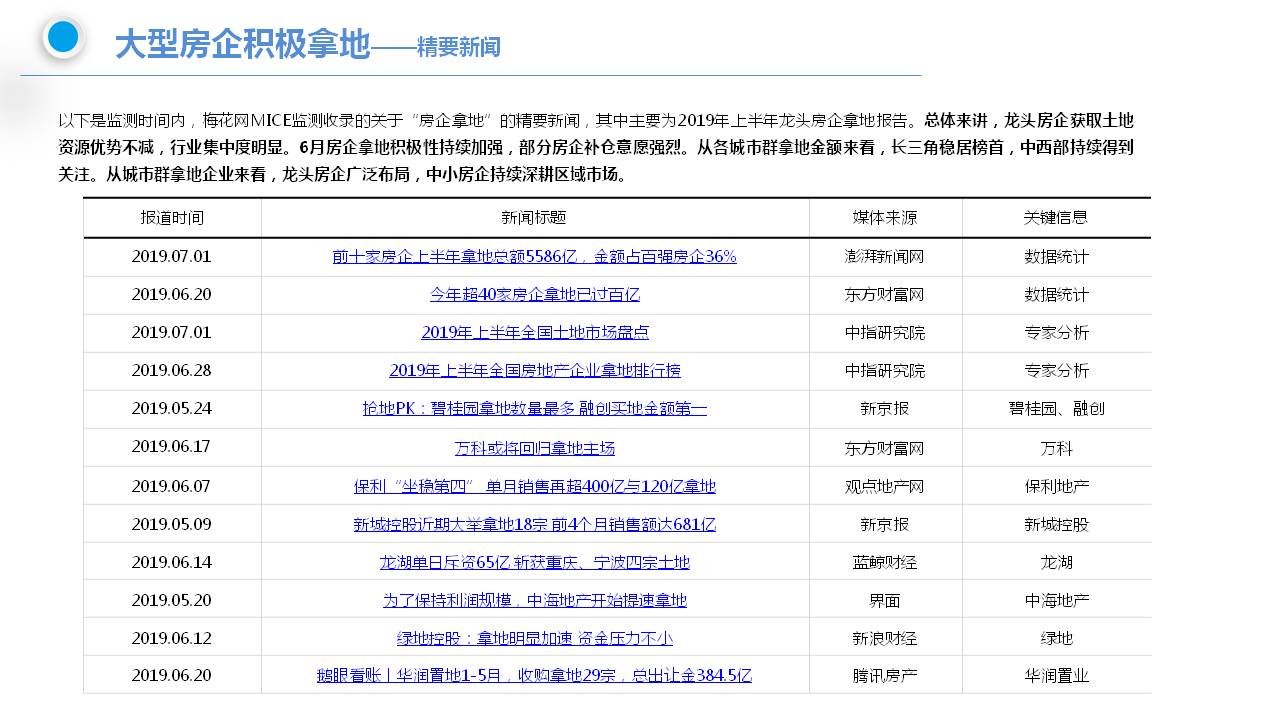Select the 澎湃新闻网 media source cell

coord(885,257)
